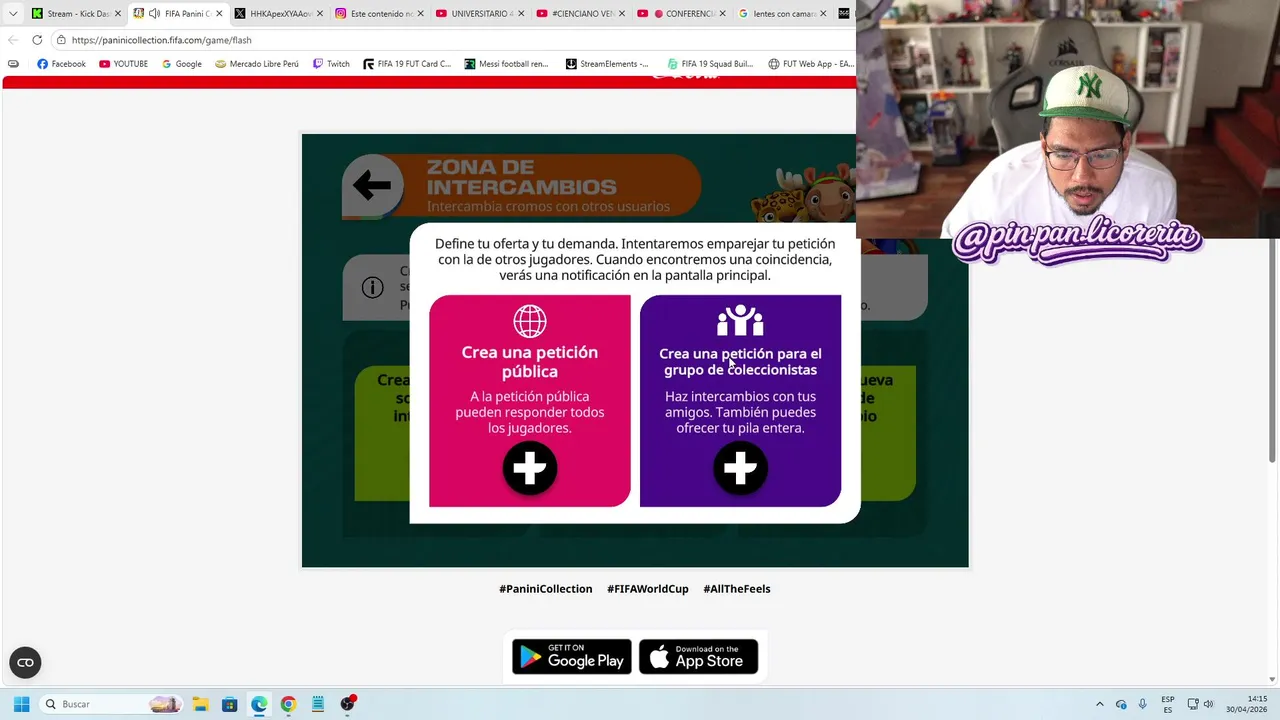Open Microsoft Edge from the taskbar

(x=259, y=704)
